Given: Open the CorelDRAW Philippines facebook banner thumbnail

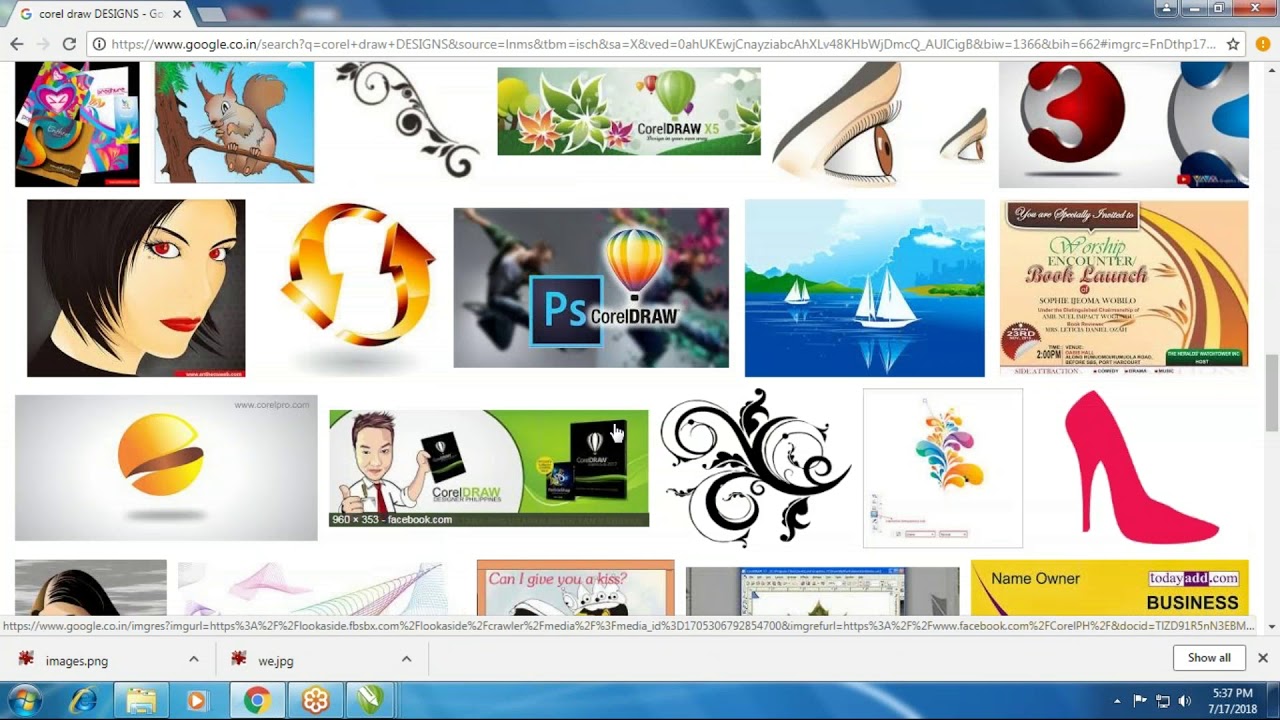Looking at the screenshot, I should (489, 468).
